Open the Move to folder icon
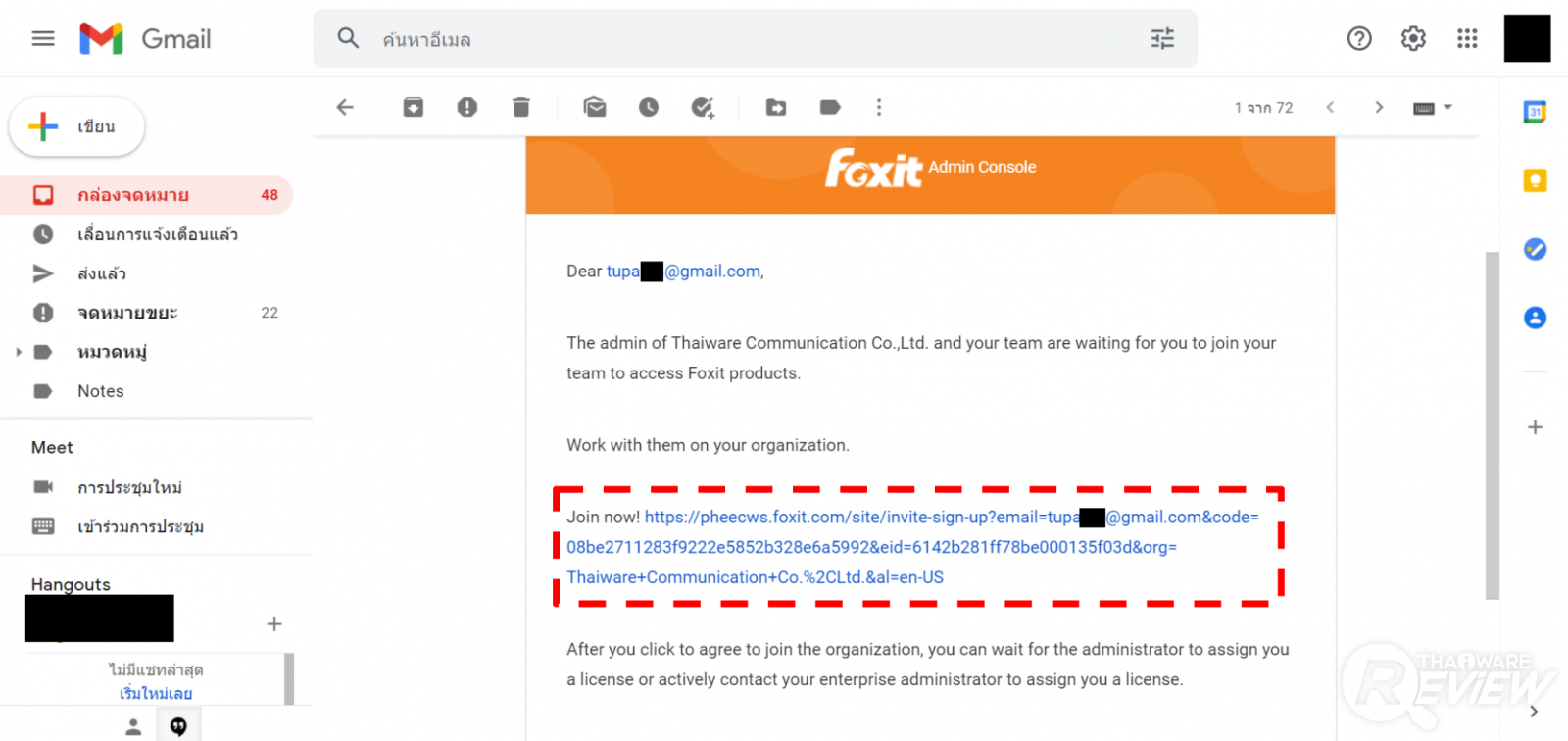Viewport: 1568px width, 741px height. [776, 107]
